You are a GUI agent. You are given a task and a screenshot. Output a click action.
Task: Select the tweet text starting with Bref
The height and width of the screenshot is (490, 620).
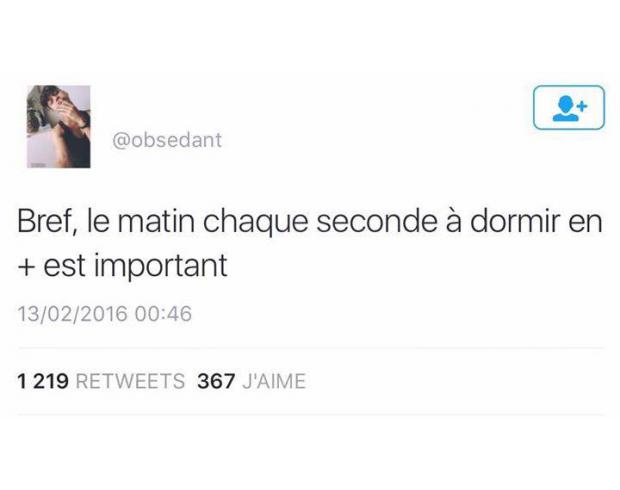click(x=310, y=244)
